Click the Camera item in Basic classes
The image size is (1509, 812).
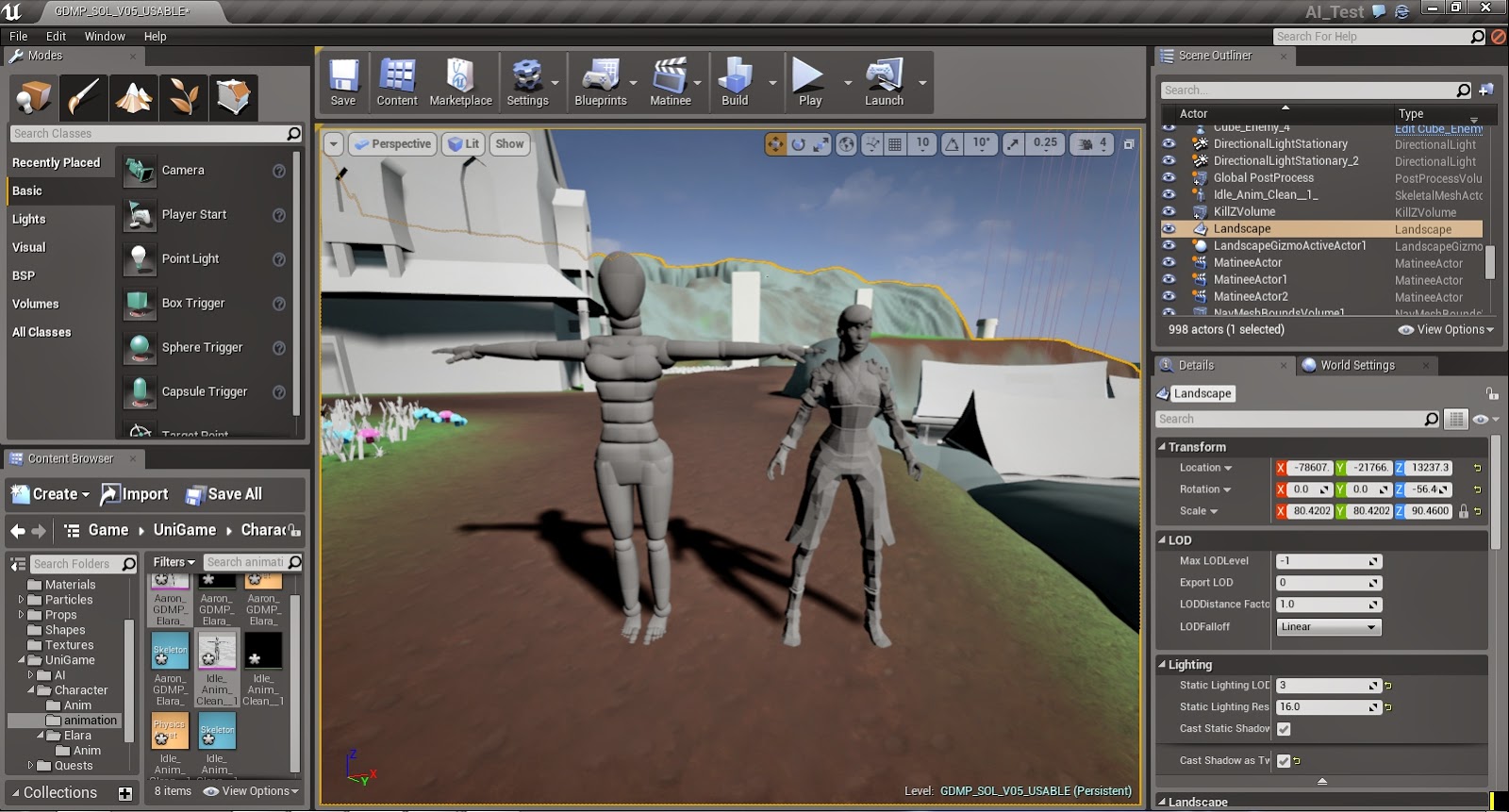tap(205, 171)
